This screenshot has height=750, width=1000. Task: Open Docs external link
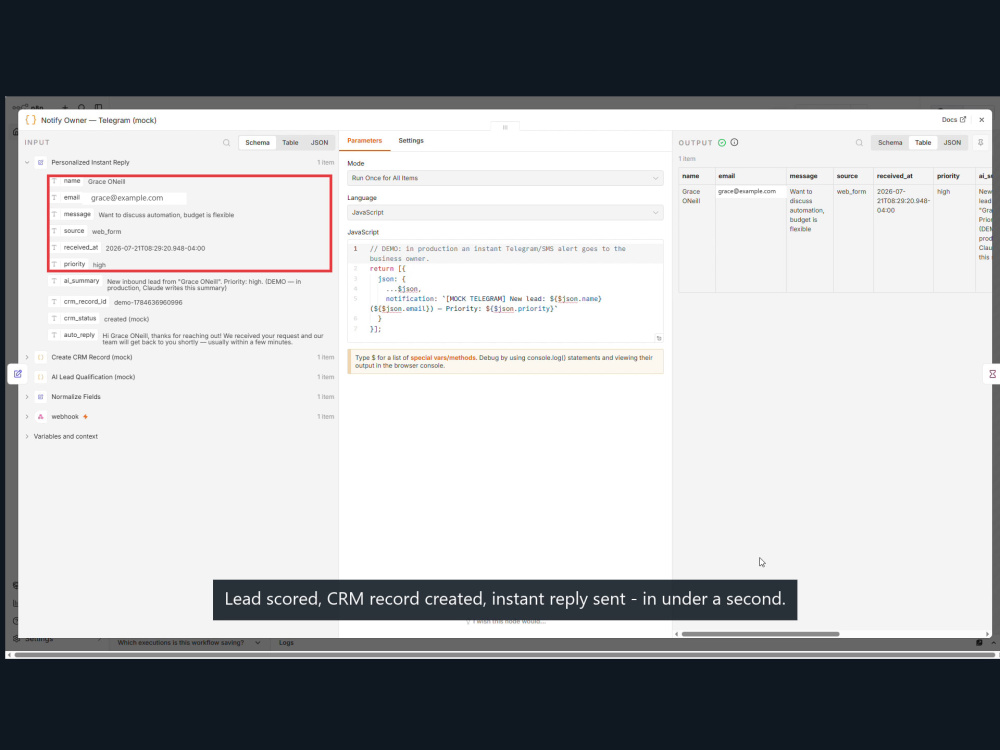(x=953, y=120)
